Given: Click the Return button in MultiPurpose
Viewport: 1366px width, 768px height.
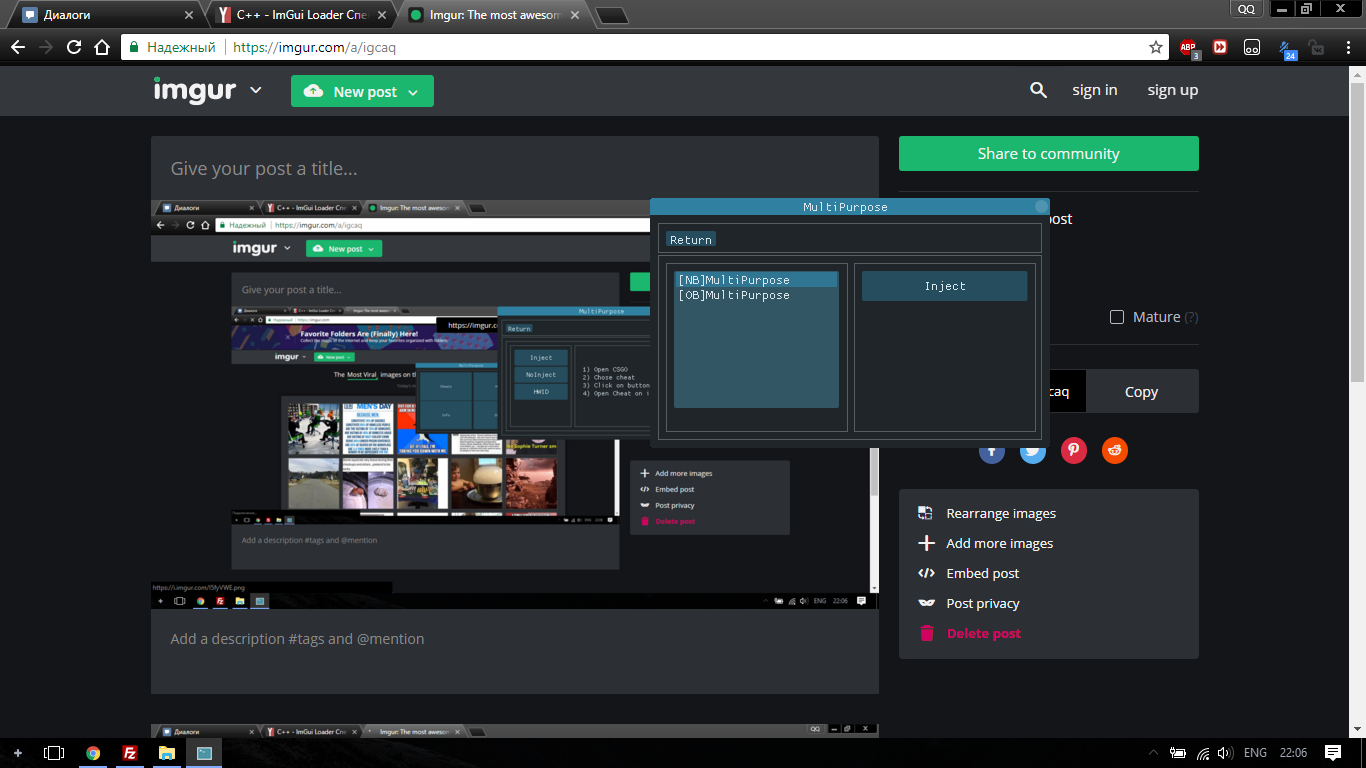Looking at the screenshot, I should (691, 240).
